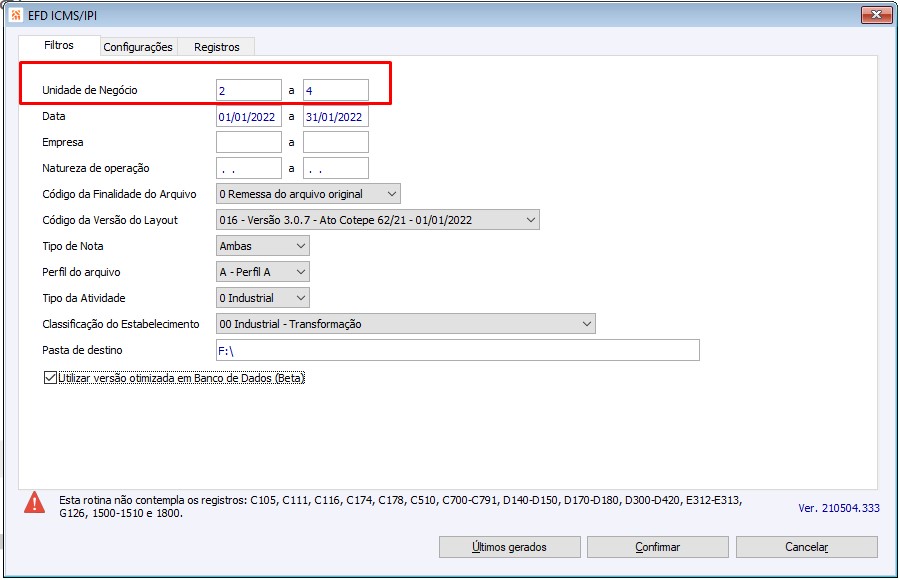Click the Confirmar button
The width and height of the screenshot is (900, 580).
(x=658, y=547)
